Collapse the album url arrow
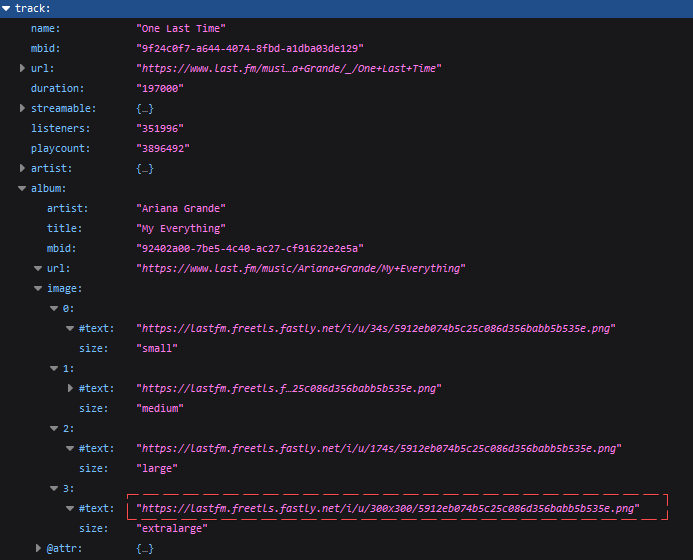Screen dimensions: 693x560 coord(38,268)
